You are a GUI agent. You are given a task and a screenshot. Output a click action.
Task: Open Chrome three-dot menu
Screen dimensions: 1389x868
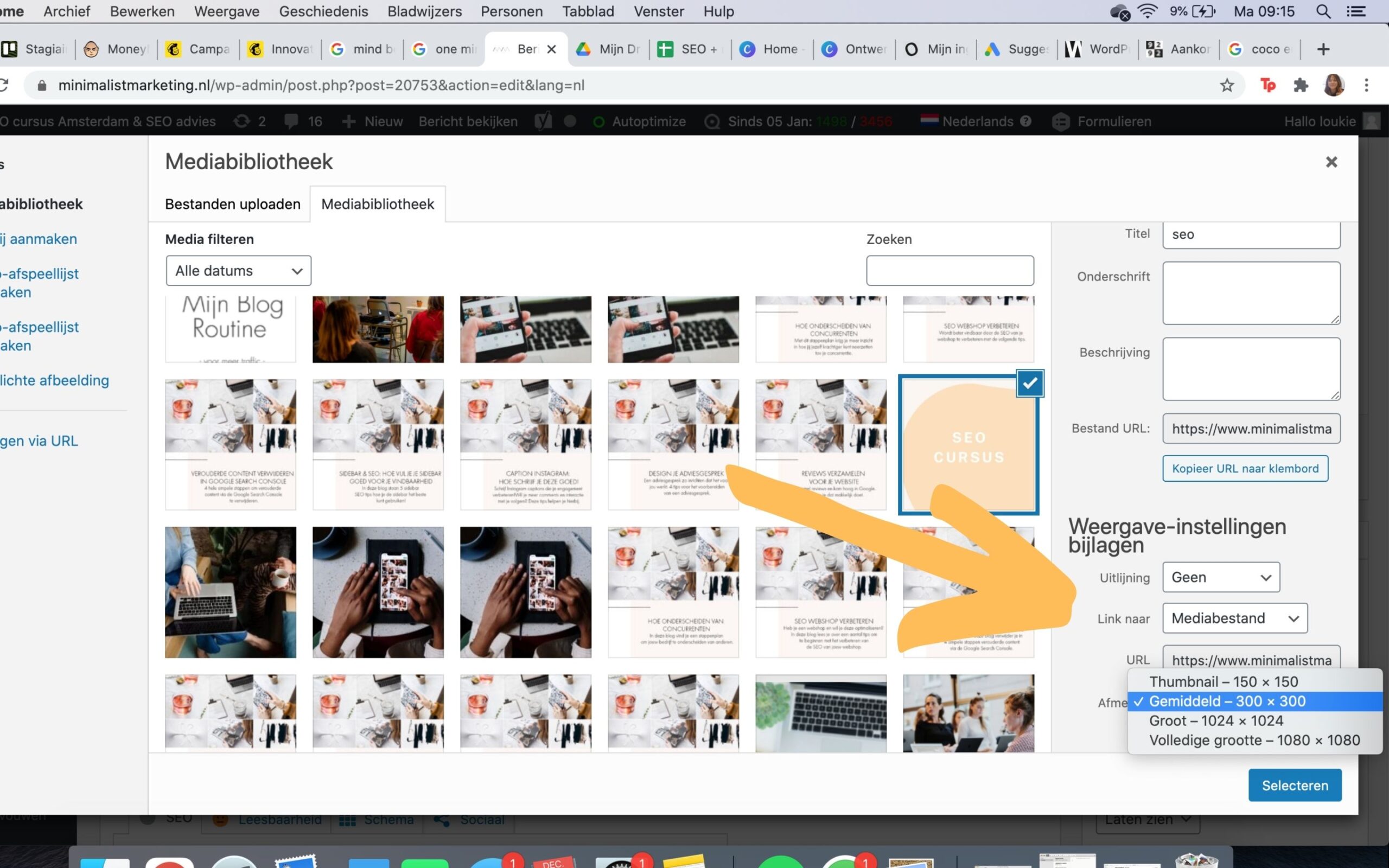coord(1367,86)
